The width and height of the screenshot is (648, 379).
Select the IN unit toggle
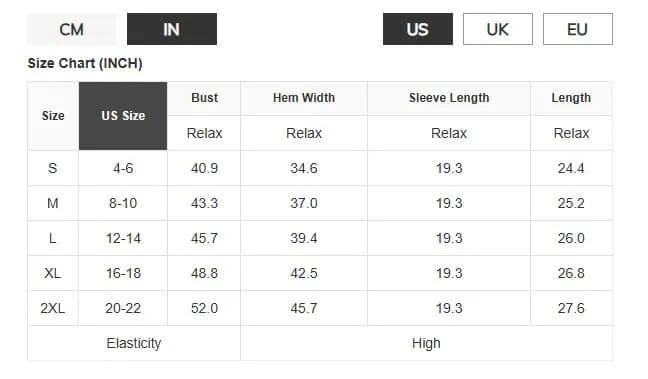tap(172, 29)
